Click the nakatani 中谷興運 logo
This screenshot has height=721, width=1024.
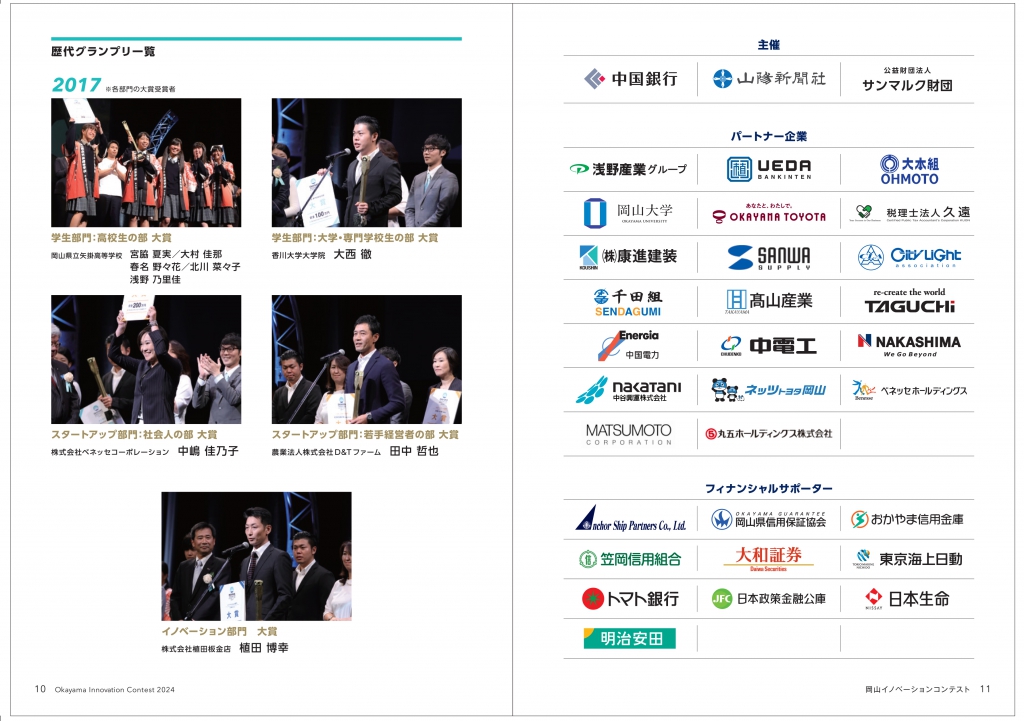(628, 390)
